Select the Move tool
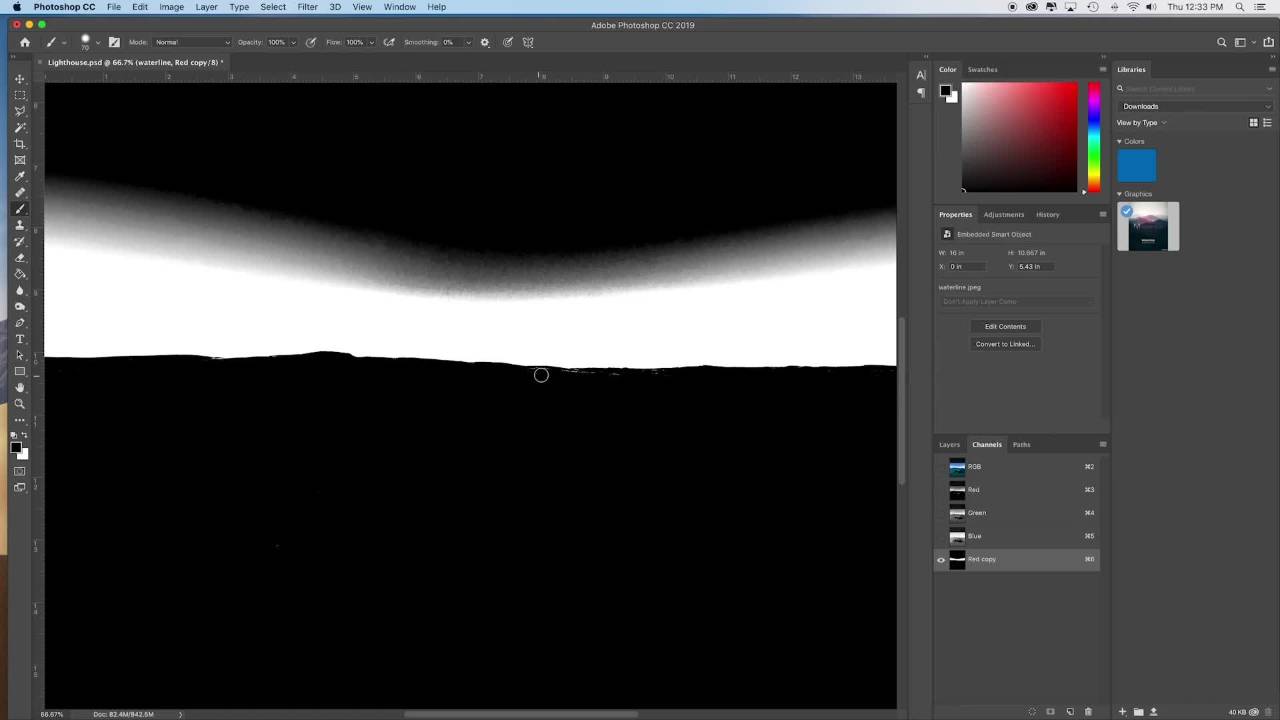The image size is (1280, 720). click(x=19, y=79)
